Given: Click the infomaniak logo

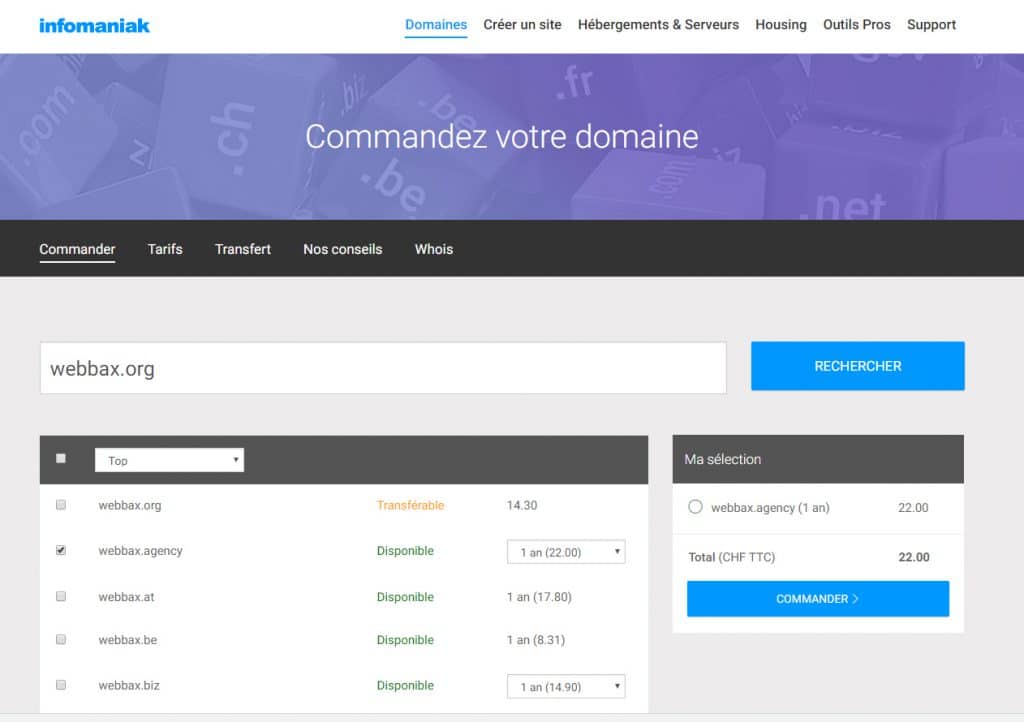Looking at the screenshot, I should point(94,25).
